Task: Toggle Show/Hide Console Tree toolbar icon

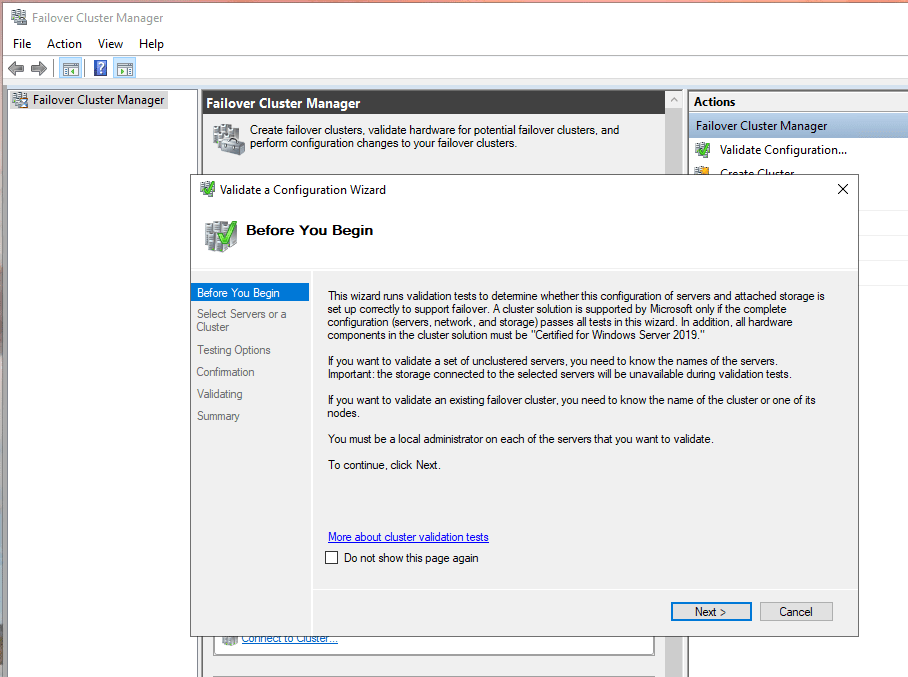Action: 70,68
